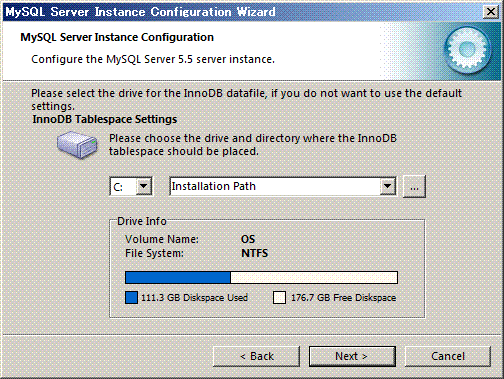Click the "176.7 GB Free Diskspace" text

tap(343, 298)
